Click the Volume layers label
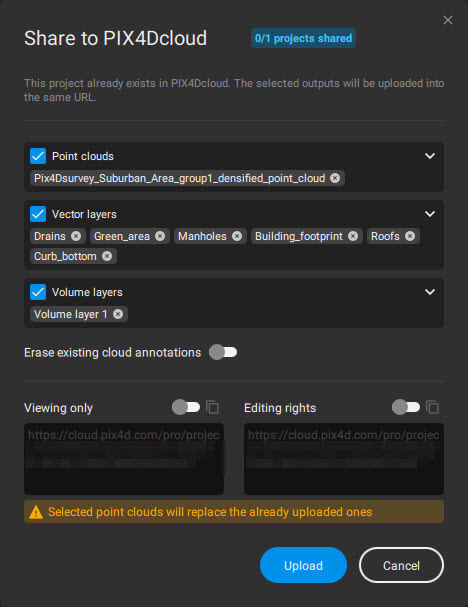The width and height of the screenshot is (468, 607). tap(87, 292)
